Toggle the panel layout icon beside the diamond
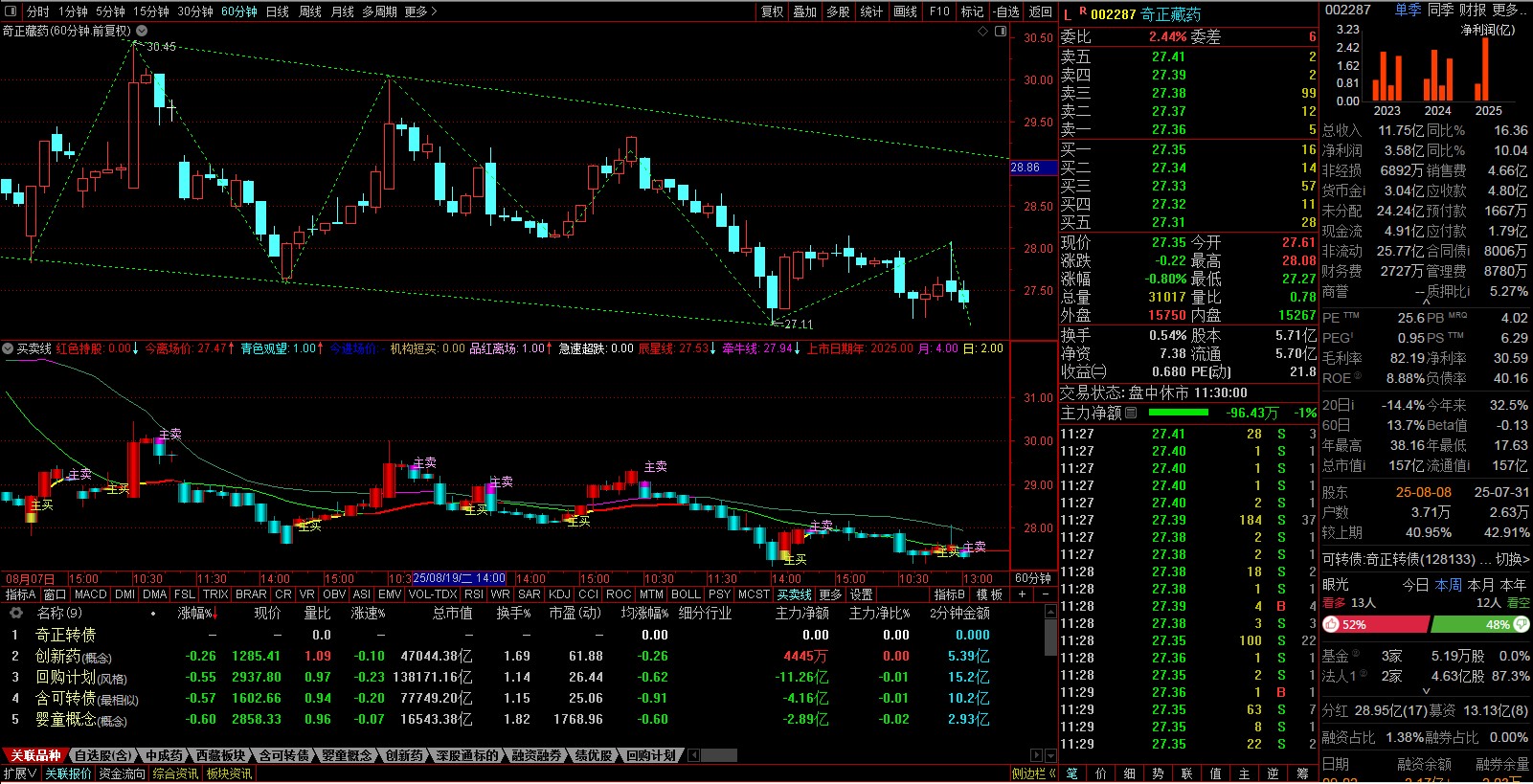 click(x=1001, y=31)
